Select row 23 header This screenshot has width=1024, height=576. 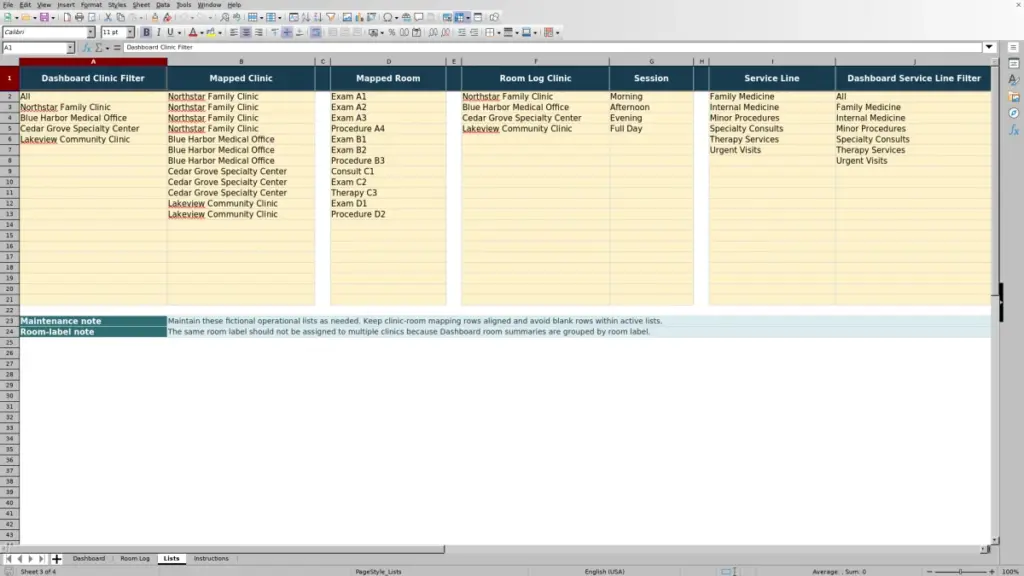click(9, 321)
